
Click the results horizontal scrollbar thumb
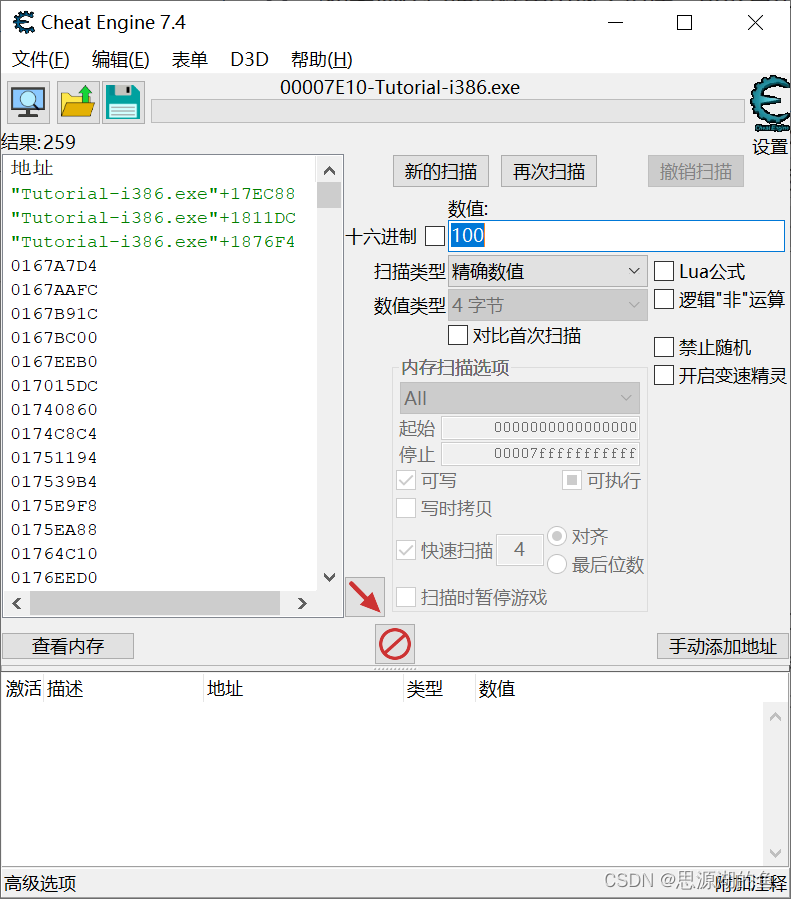155,603
